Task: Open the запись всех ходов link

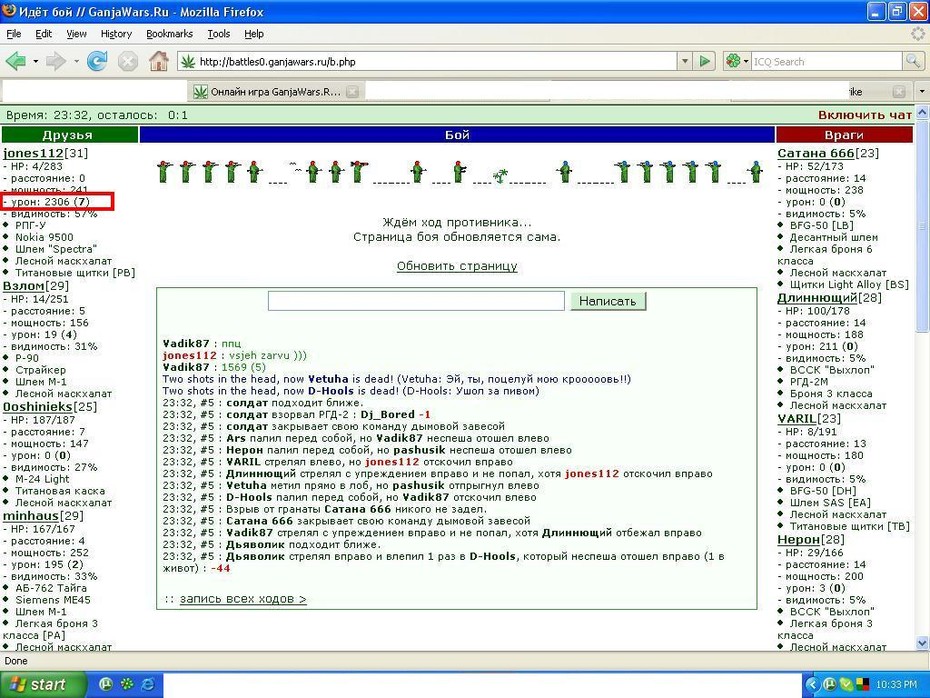Action: pyautogui.click(x=243, y=598)
